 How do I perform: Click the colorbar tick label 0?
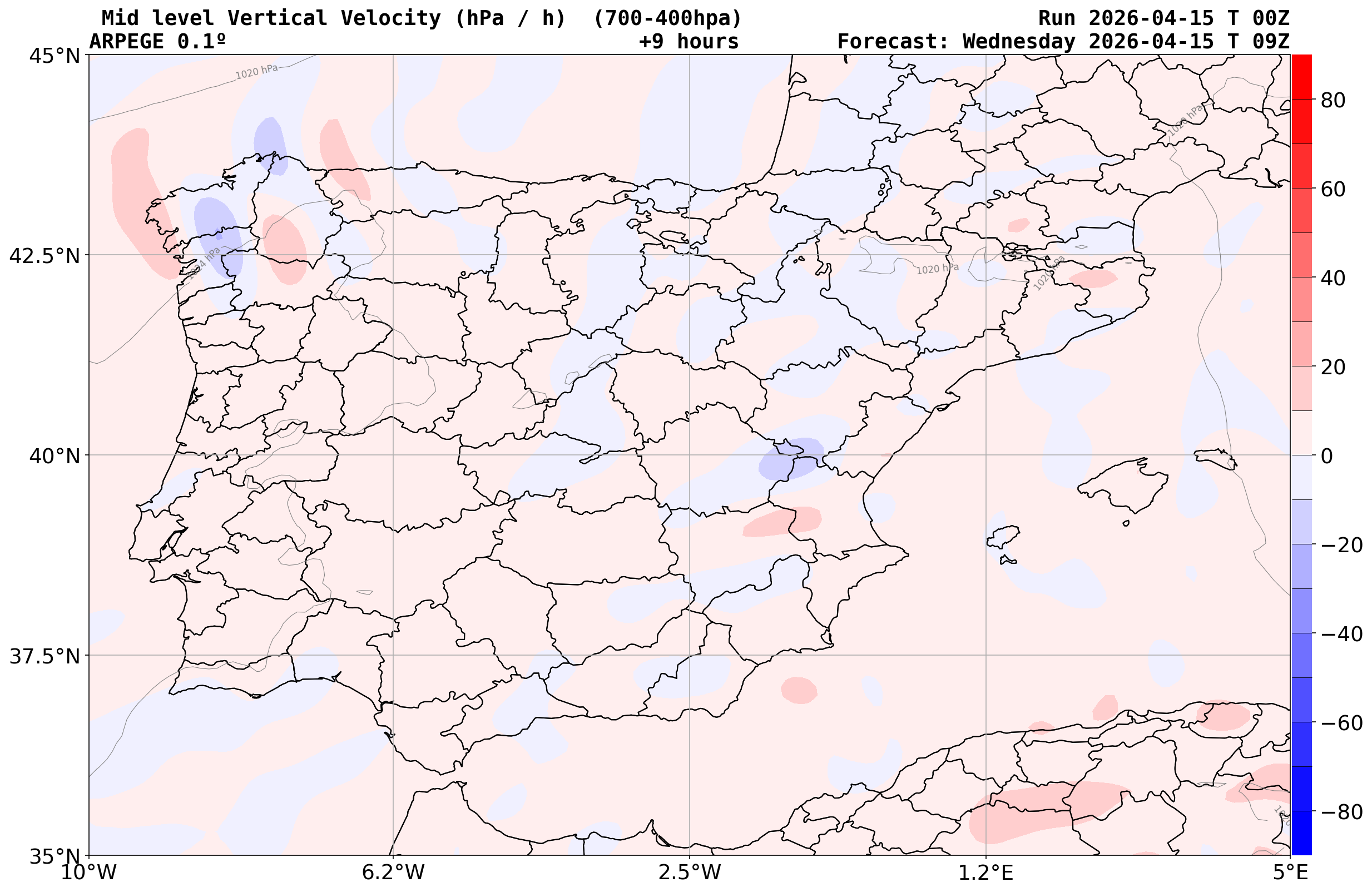[1326, 455]
